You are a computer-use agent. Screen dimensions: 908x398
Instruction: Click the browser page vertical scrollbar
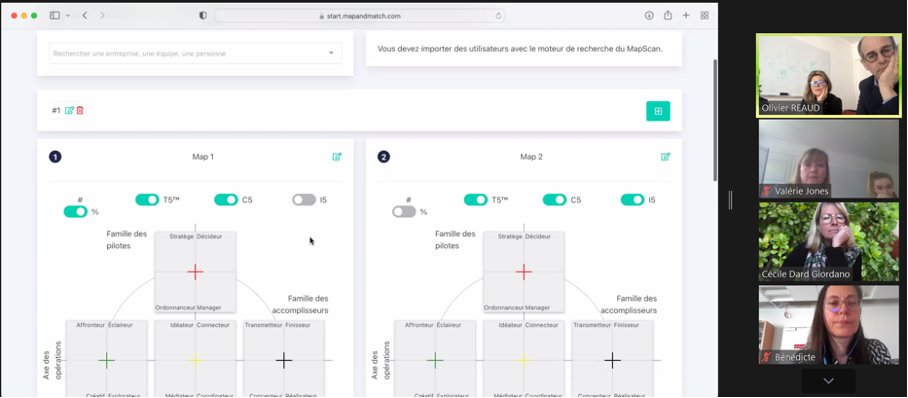pos(715,120)
